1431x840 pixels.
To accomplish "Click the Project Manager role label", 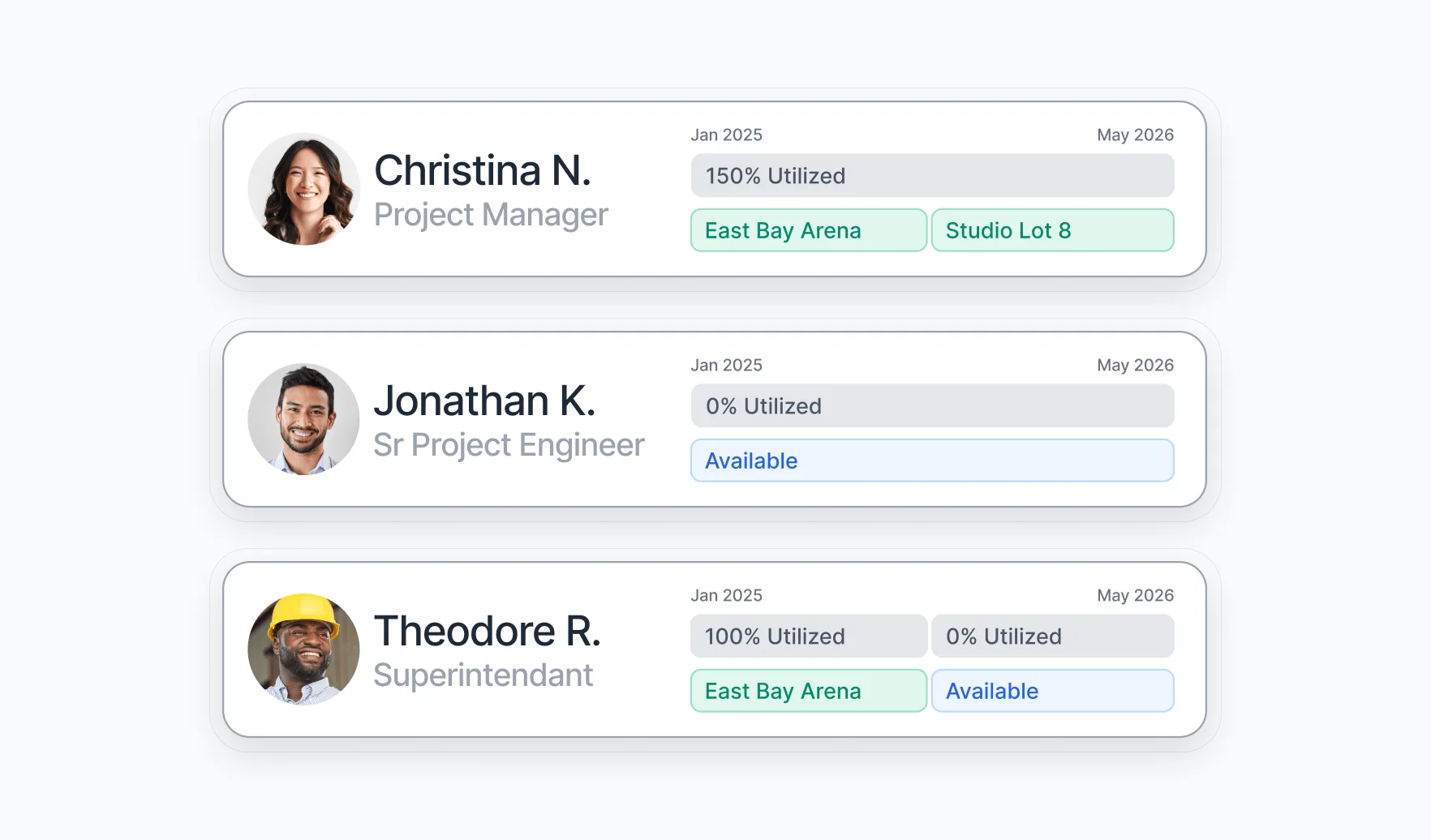I will click(491, 215).
